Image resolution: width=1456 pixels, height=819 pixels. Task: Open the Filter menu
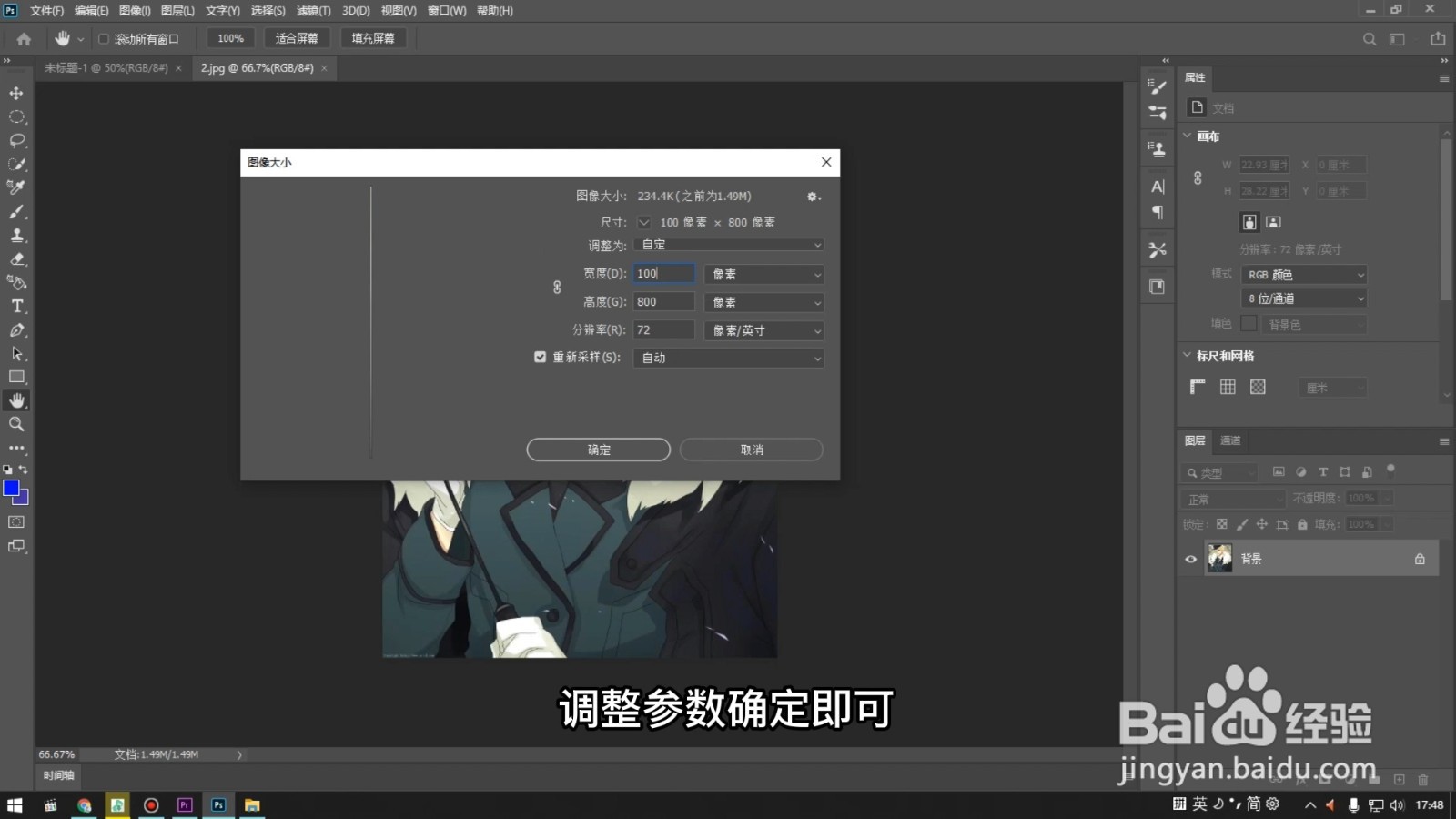point(313,11)
